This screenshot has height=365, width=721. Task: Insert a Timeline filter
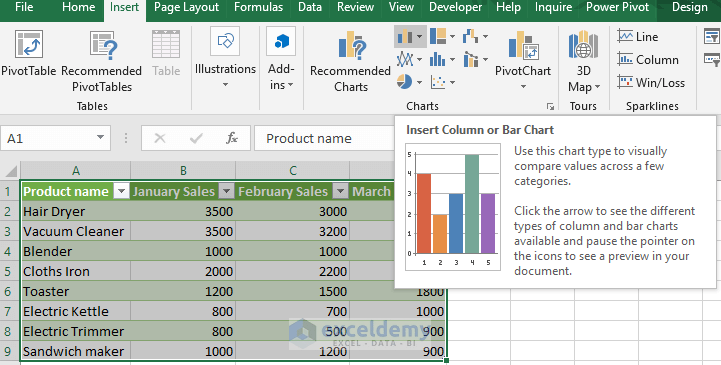click(x=712, y=59)
